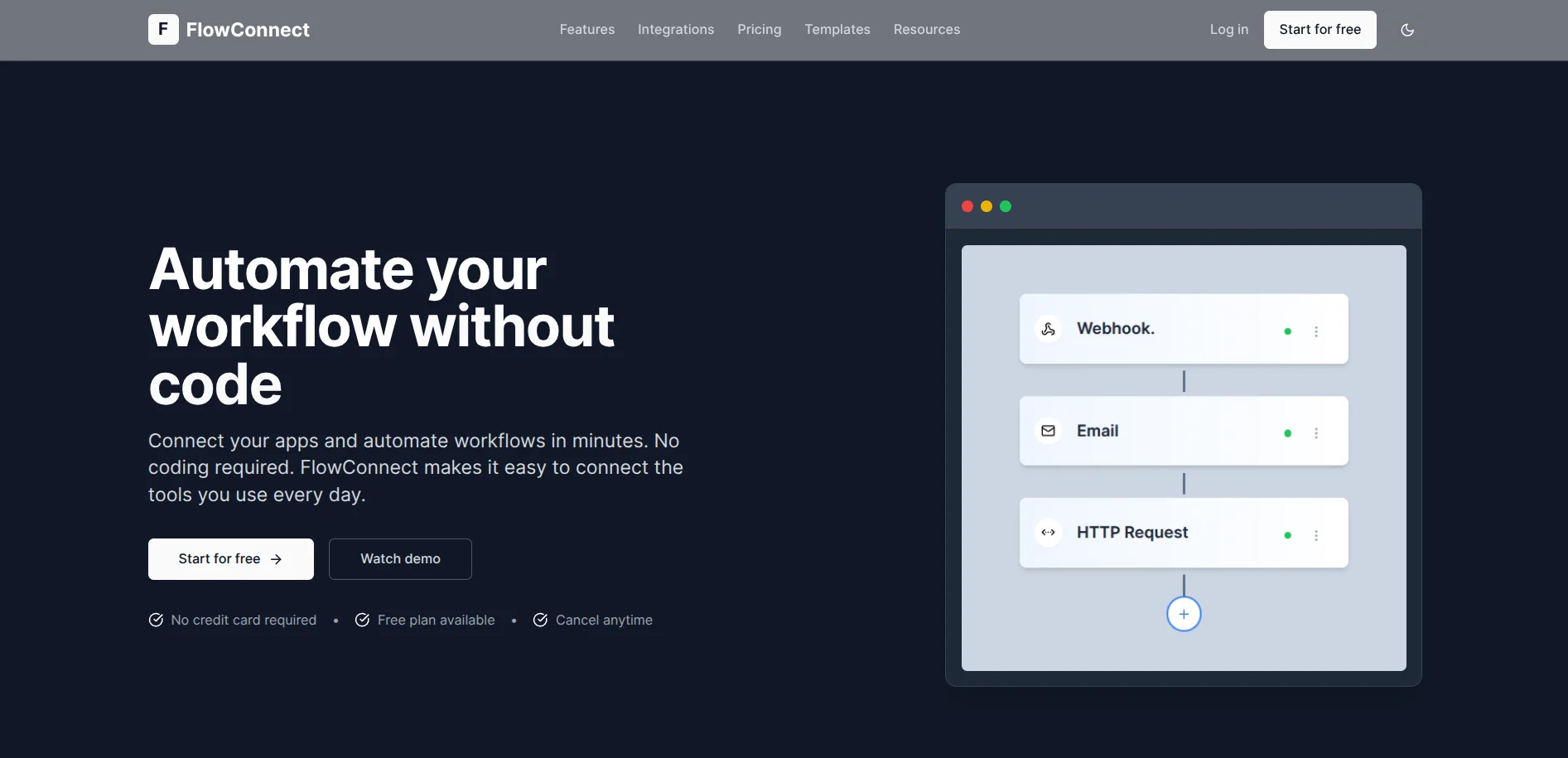Add a new workflow step with plus button
1568x758 pixels.
1184,614
